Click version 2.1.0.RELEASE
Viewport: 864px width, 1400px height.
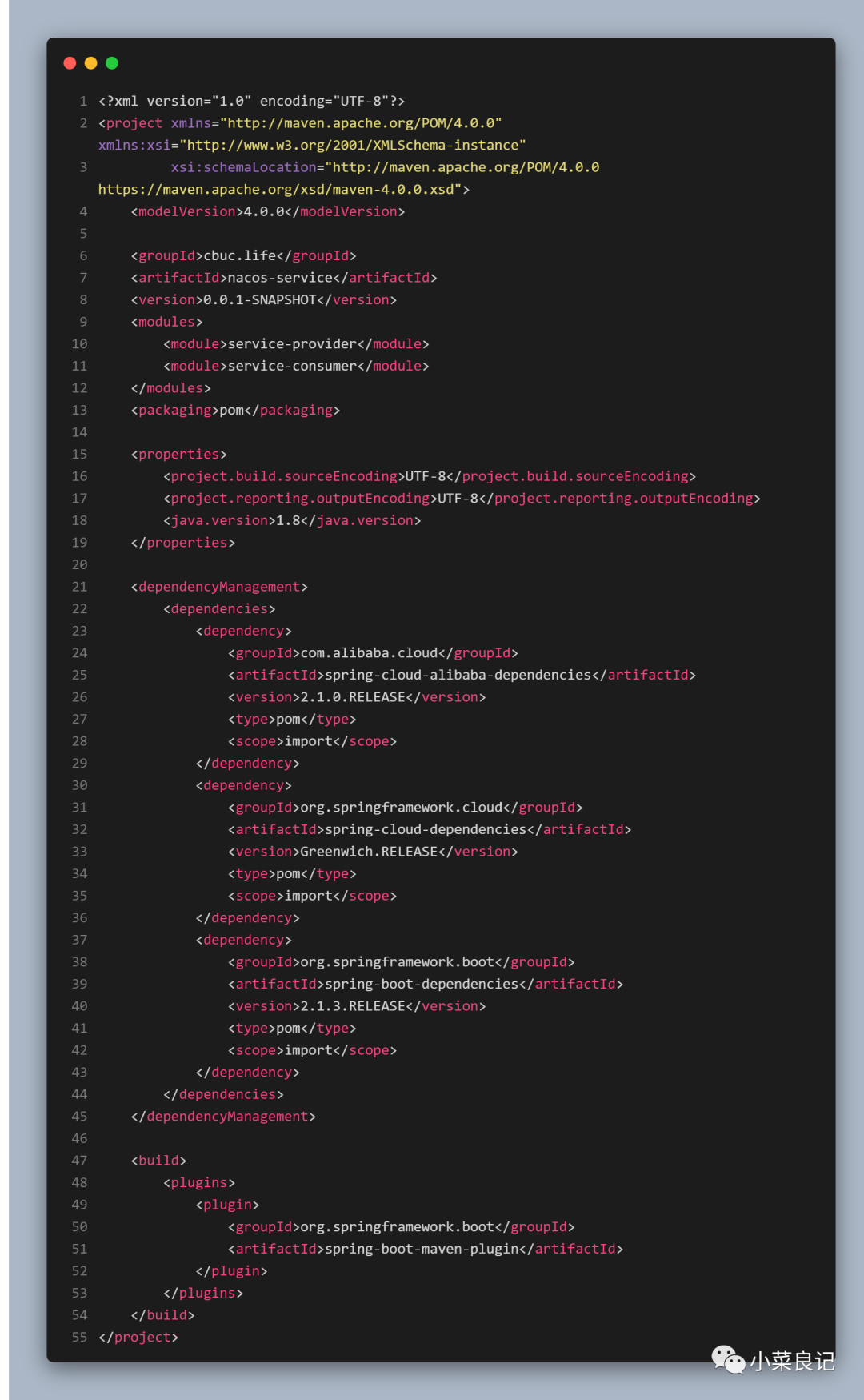tap(353, 697)
